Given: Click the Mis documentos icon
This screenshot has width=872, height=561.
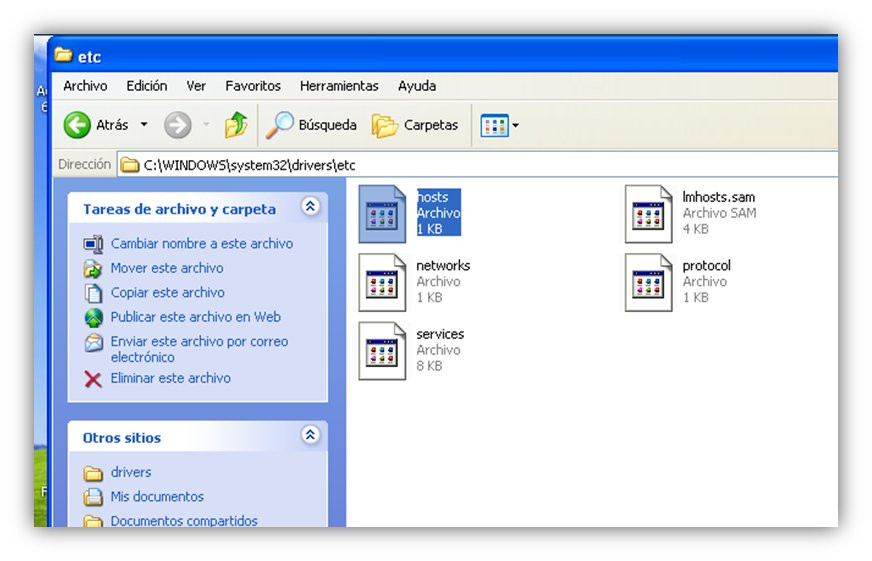Looking at the screenshot, I should pos(93,497).
